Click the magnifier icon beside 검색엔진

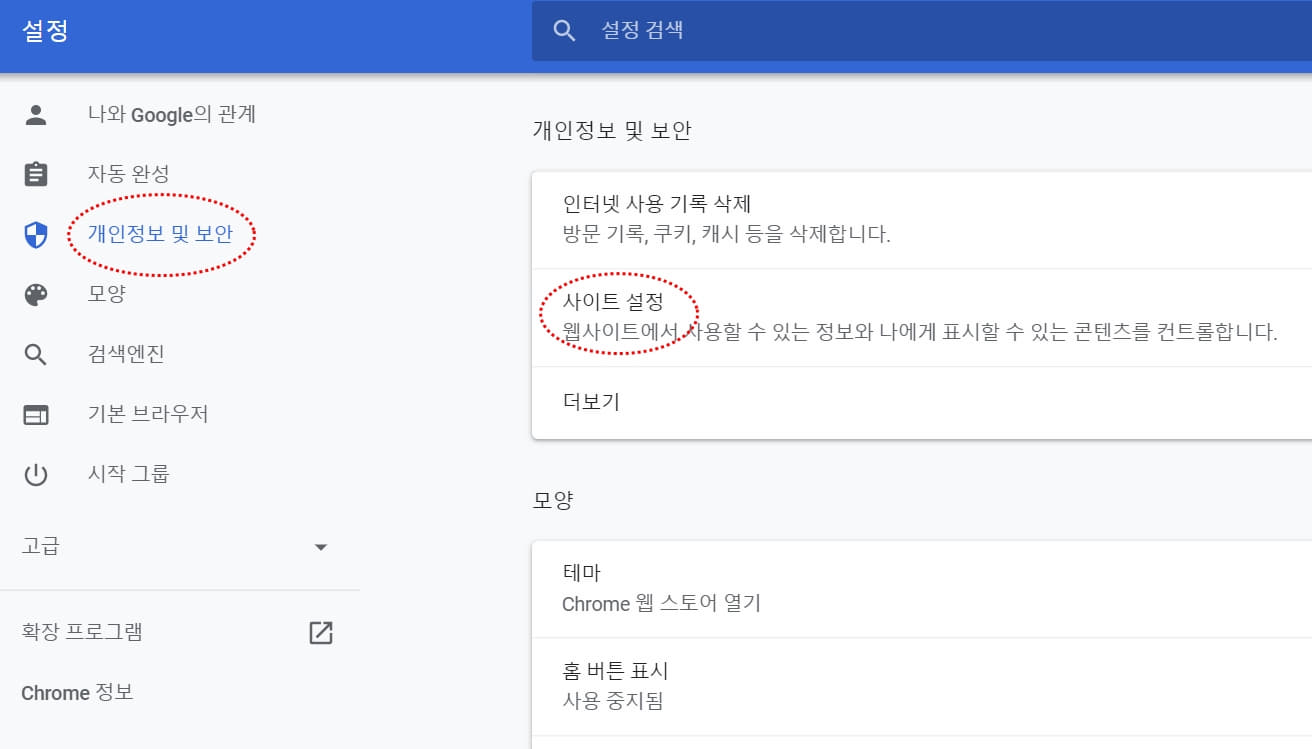tap(36, 354)
